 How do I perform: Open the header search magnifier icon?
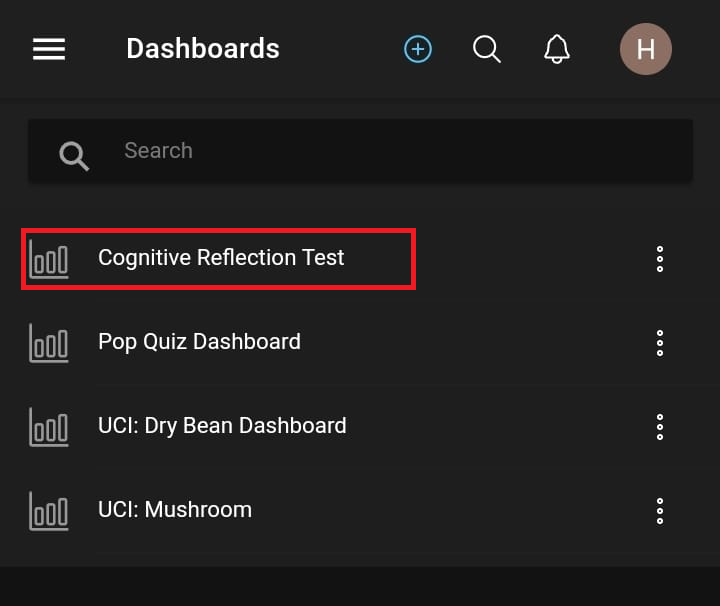(x=487, y=49)
